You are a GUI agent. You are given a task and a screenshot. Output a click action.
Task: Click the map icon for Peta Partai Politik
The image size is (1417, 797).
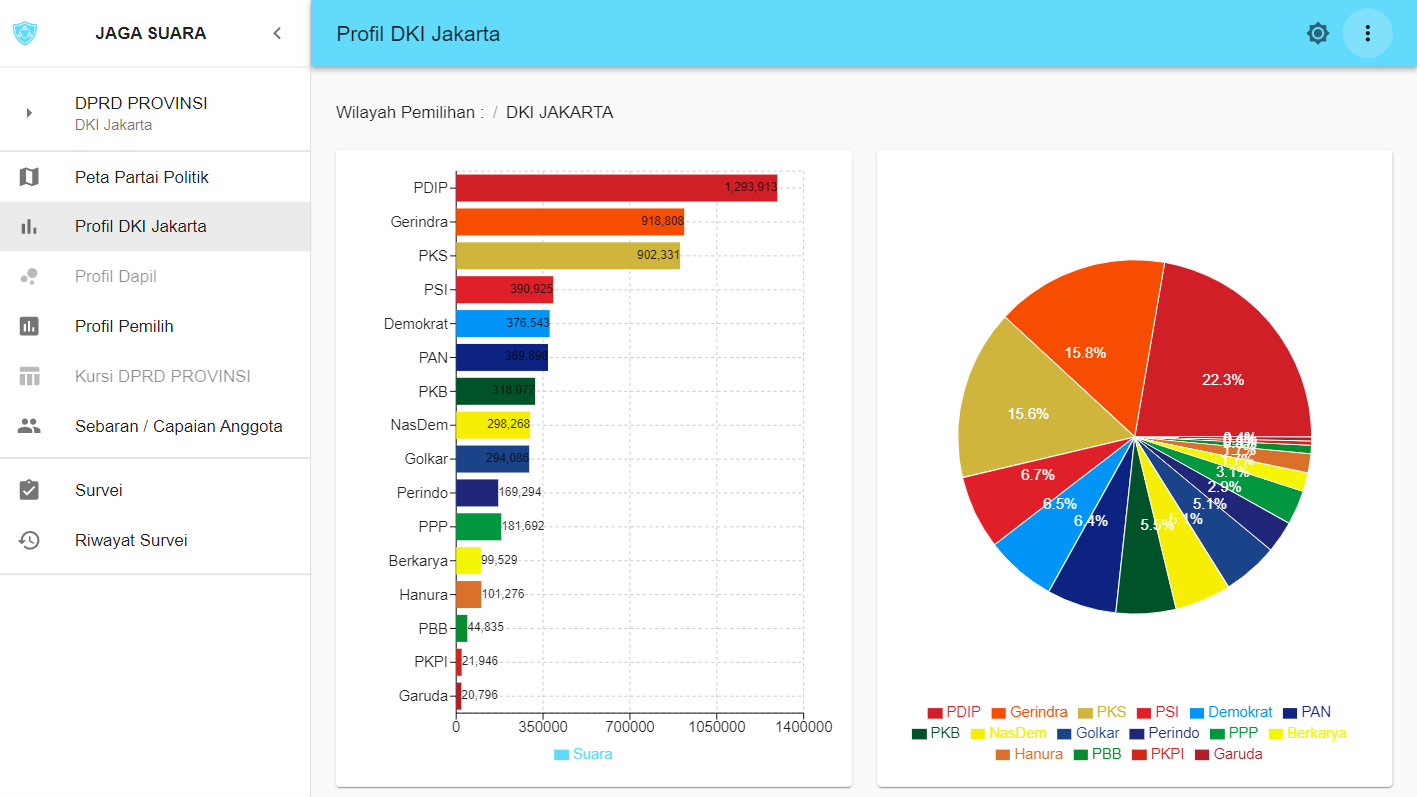point(29,177)
